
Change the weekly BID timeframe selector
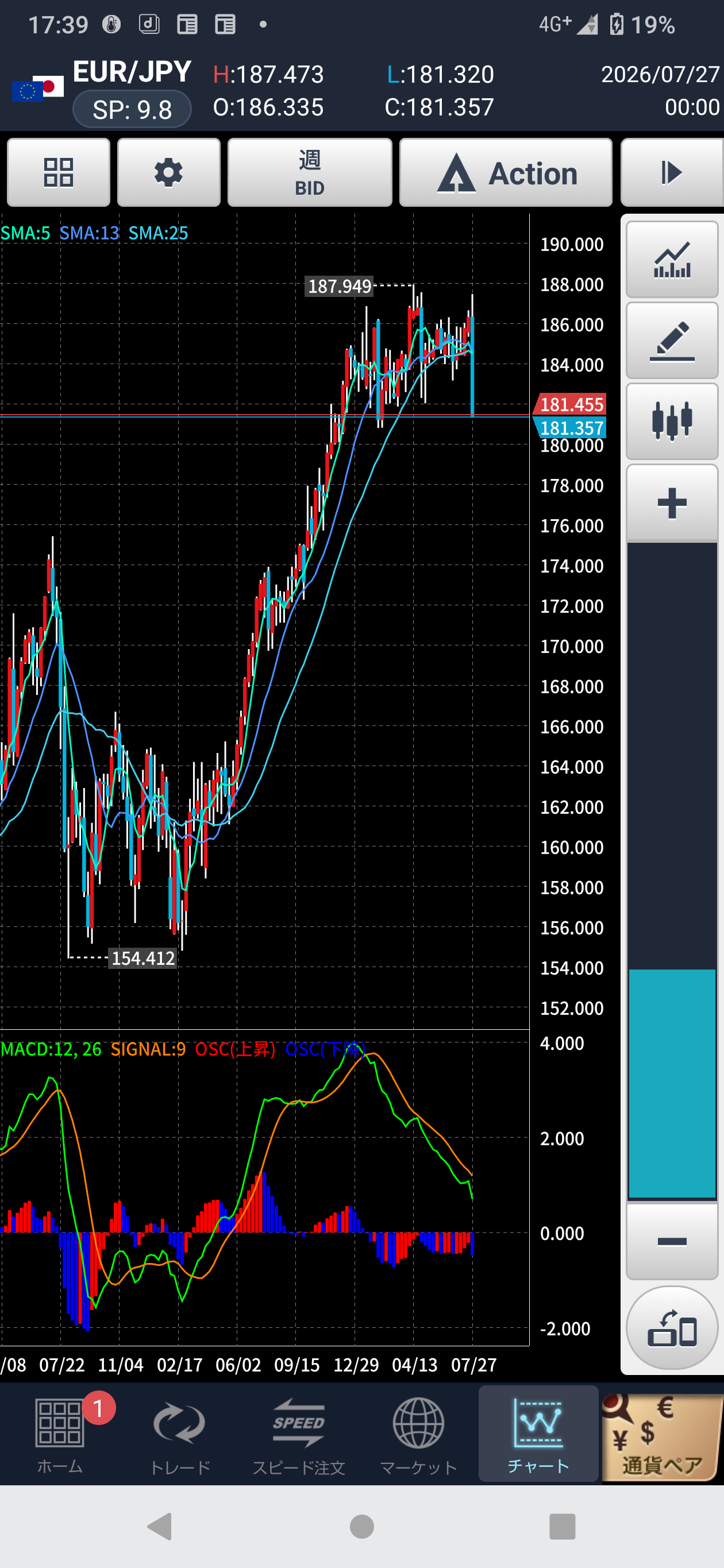click(x=310, y=173)
